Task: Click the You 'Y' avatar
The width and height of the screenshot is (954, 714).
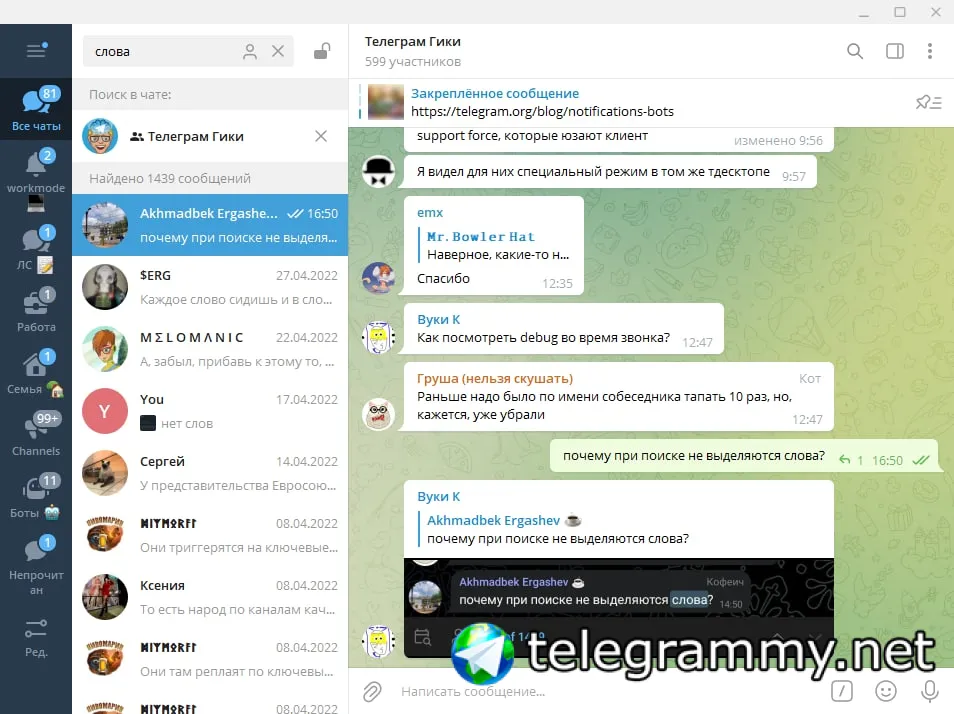Action: click(x=105, y=411)
